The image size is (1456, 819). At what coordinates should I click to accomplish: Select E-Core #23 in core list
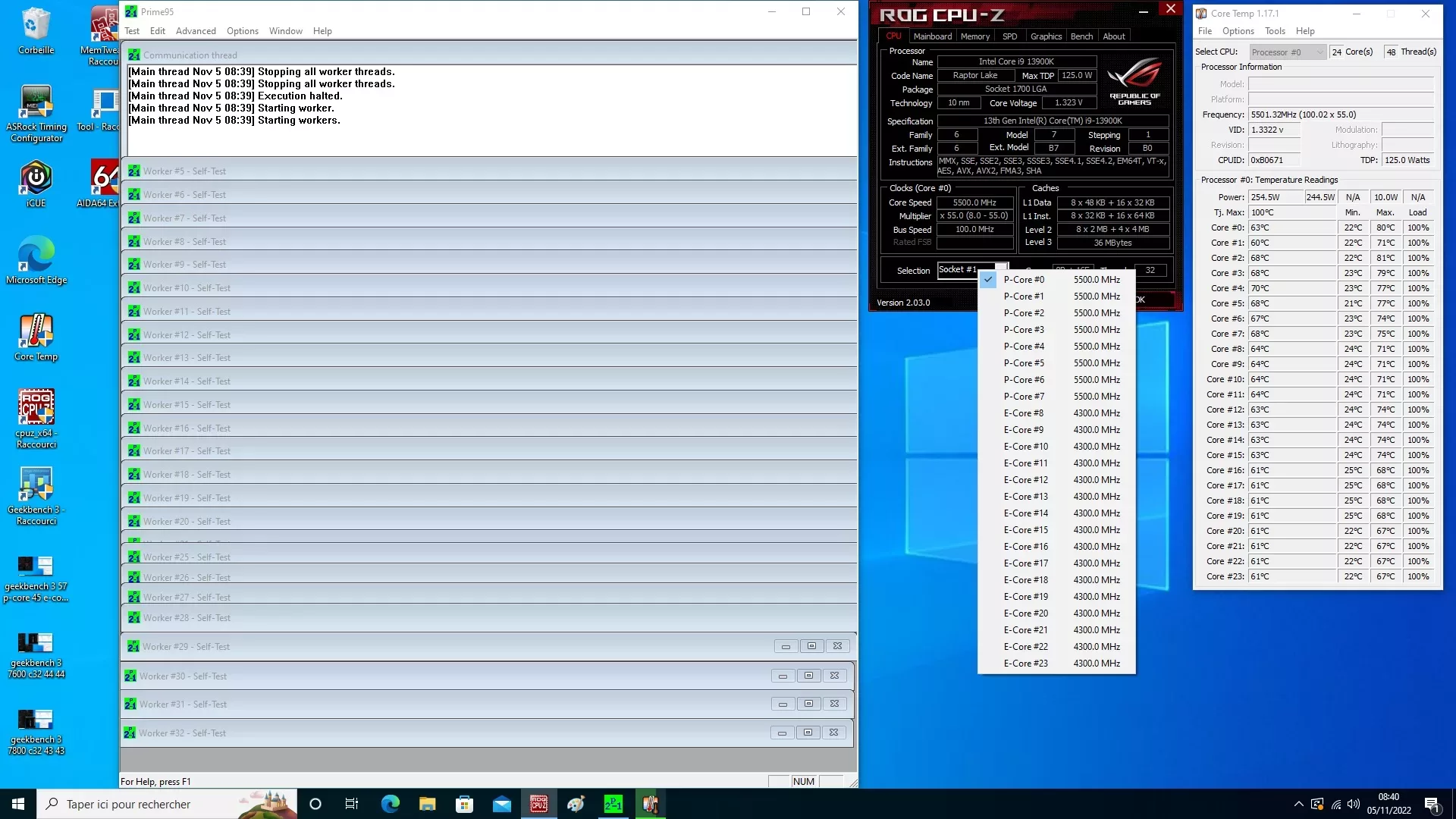tap(1057, 664)
